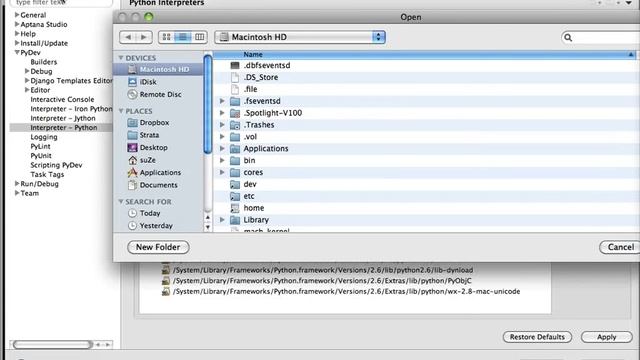Click sidebar scrollbar up arrow
640x360 pixels.
coord(208,218)
